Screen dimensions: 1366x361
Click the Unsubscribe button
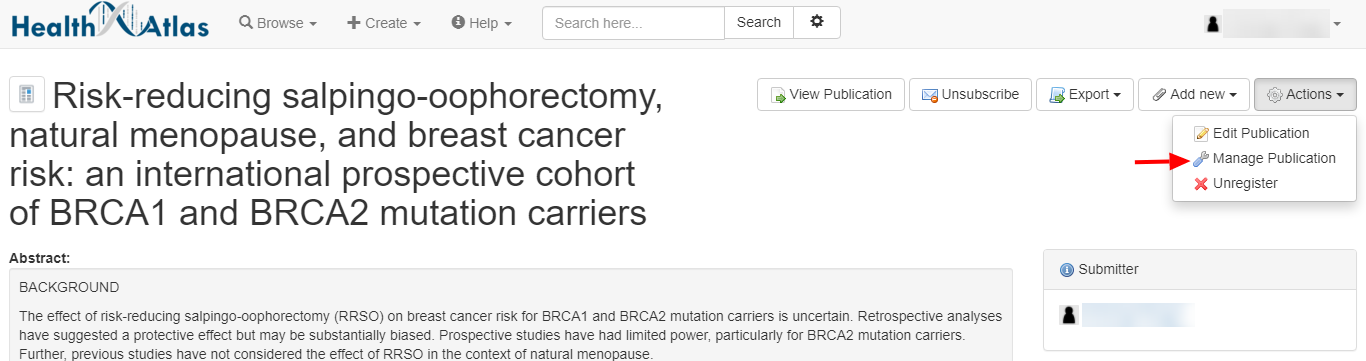[970, 95]
